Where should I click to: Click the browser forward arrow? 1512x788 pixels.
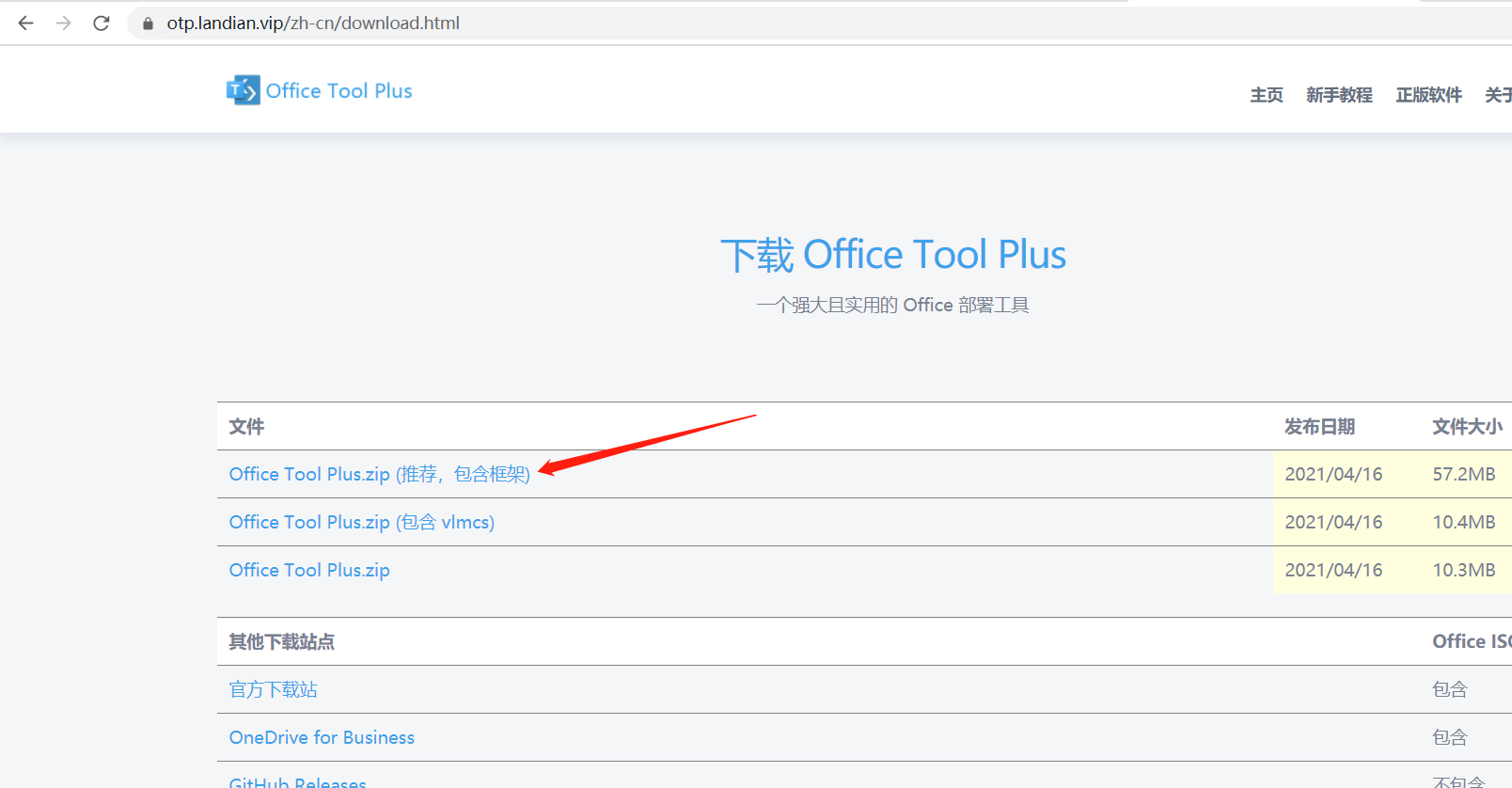(x=63, y=24)
